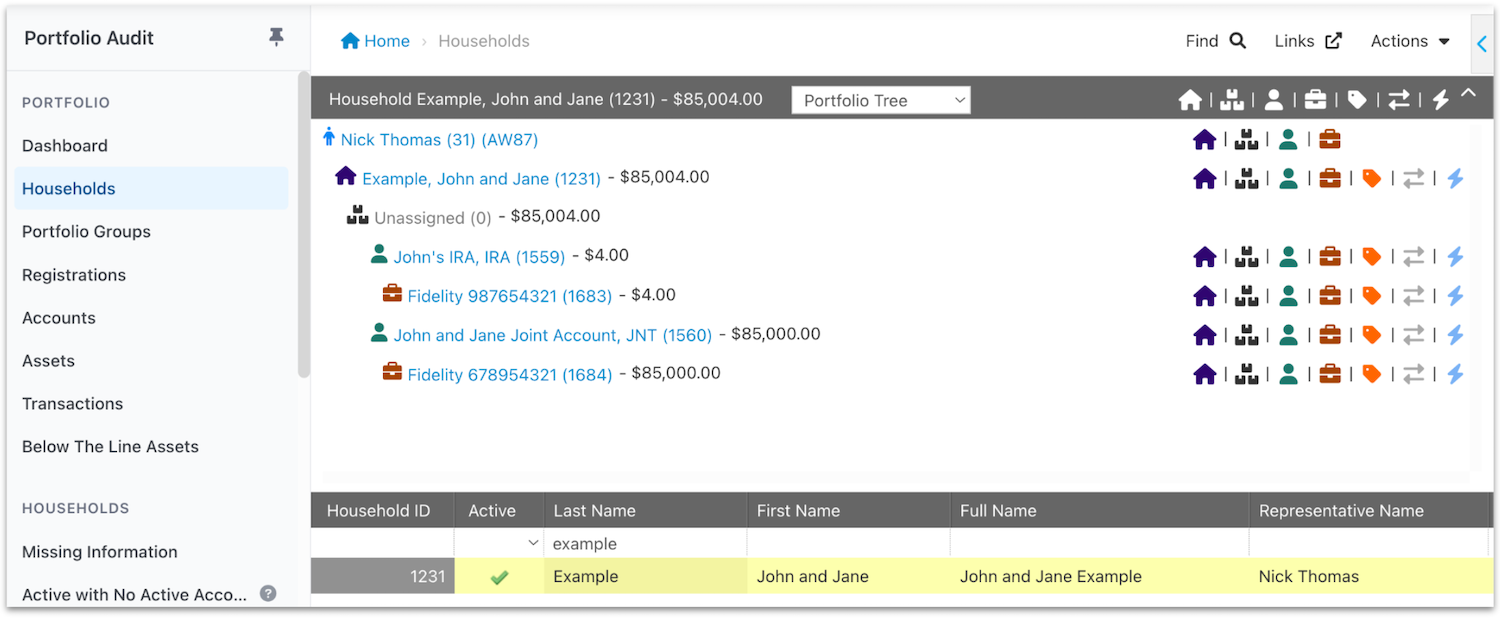The width and height of the screenshot is (1500, 618).
Task: Click portfolio group icon in Nick Thomas row
Action: point(1247,140)
